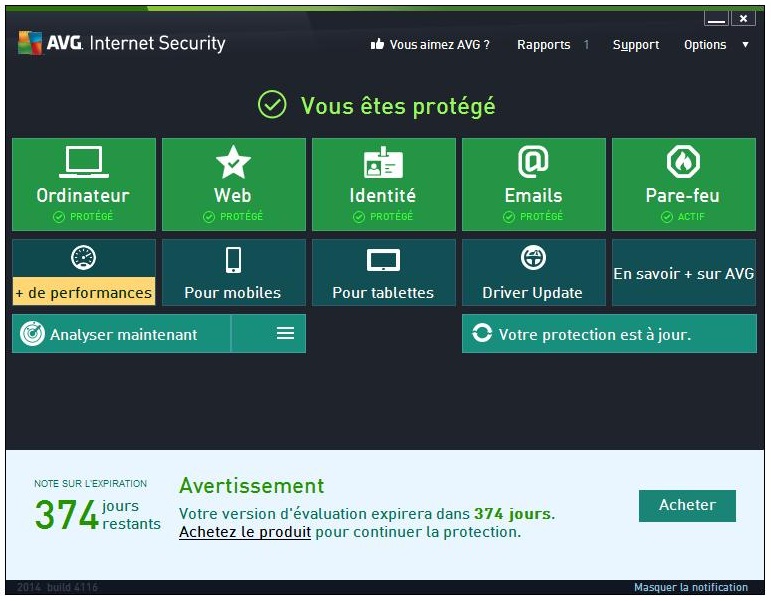The image size is (771, 601).
Task: Click ACTIF status under Pare-feu
Action: 683,216
